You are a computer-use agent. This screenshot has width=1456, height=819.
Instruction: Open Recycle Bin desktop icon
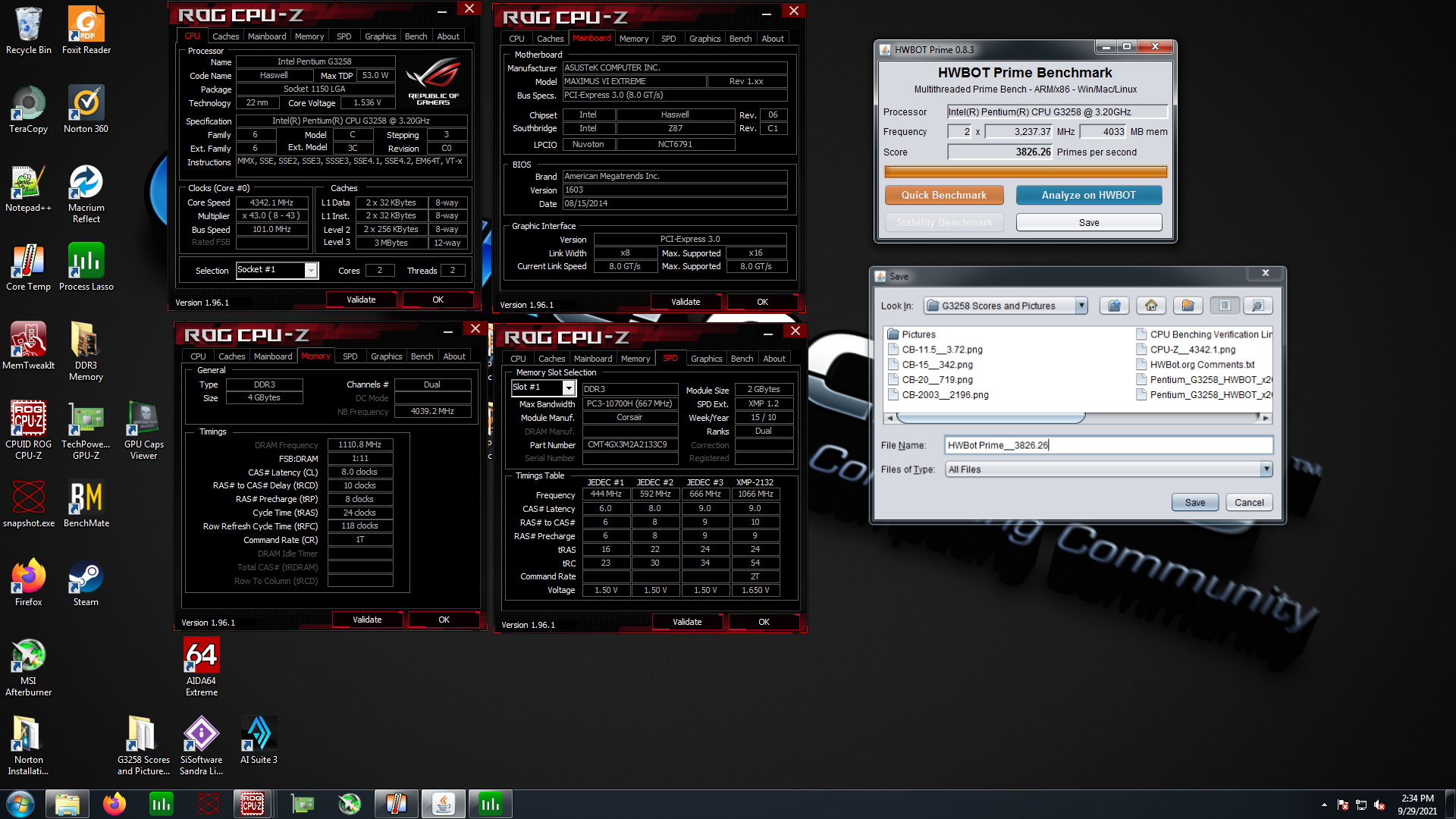click(29, 30)
